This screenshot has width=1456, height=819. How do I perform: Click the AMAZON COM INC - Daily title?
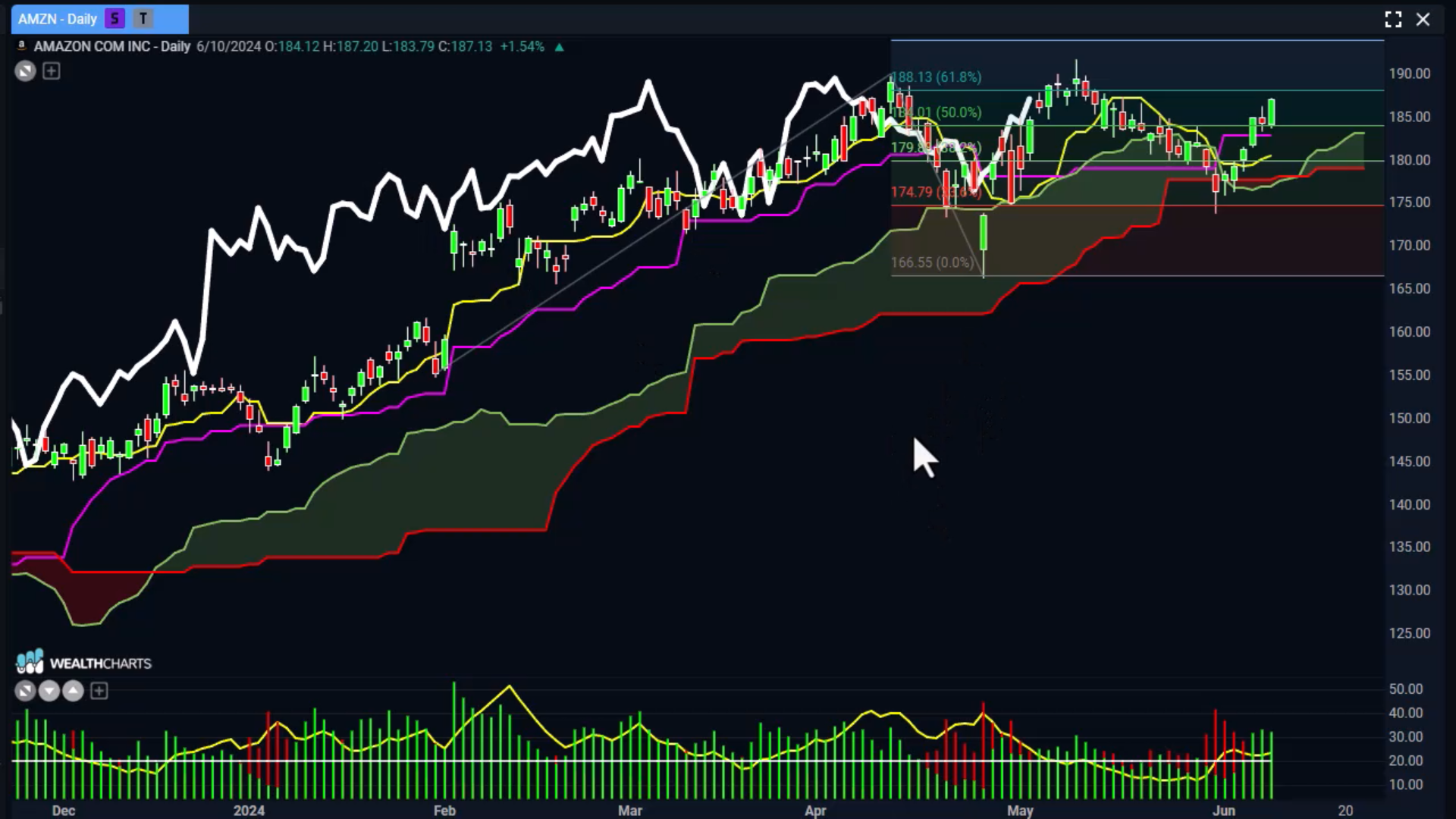coord(111,46)
